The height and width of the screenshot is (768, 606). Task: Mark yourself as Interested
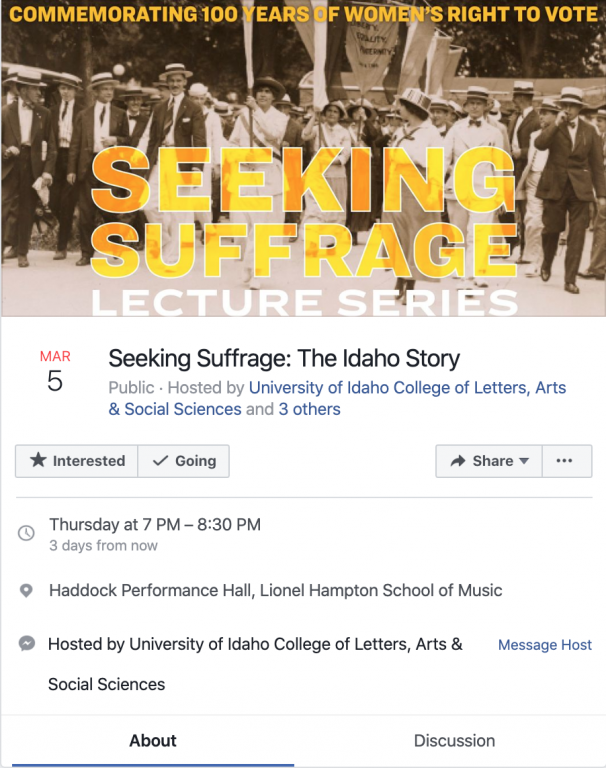coord(77,461)
